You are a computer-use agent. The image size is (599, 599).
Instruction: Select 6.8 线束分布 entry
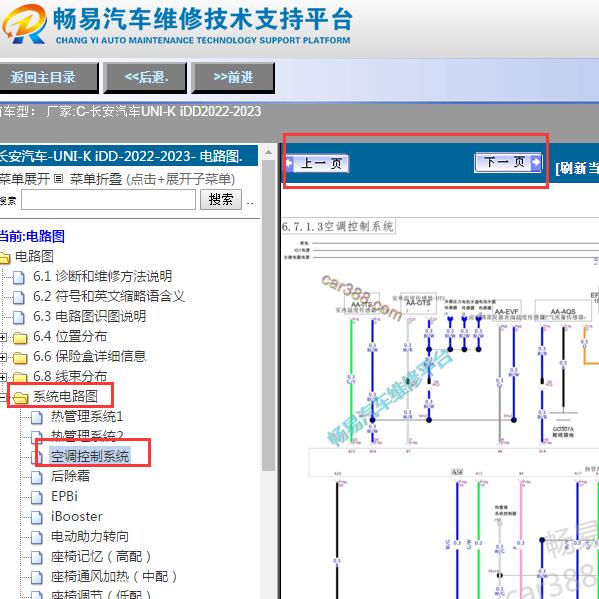70,376
